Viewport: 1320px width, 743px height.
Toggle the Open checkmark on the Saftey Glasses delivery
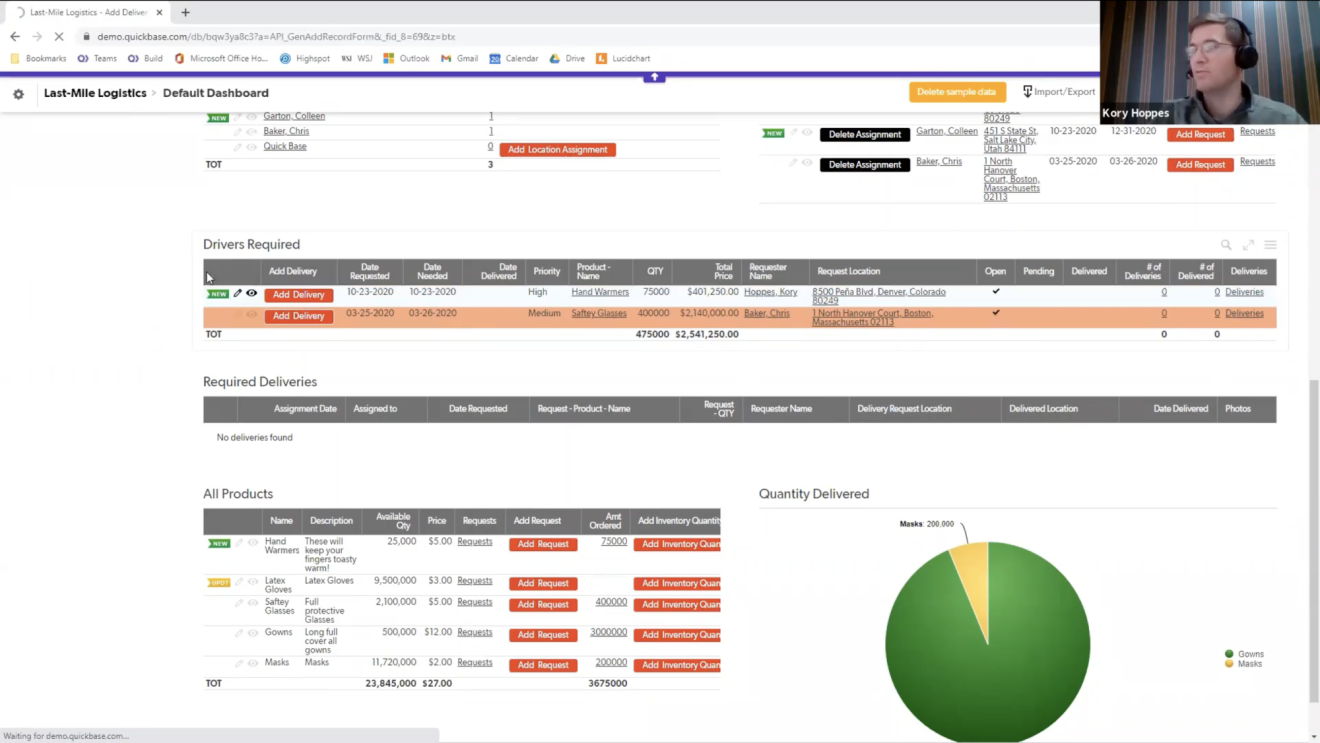point(995,313)
